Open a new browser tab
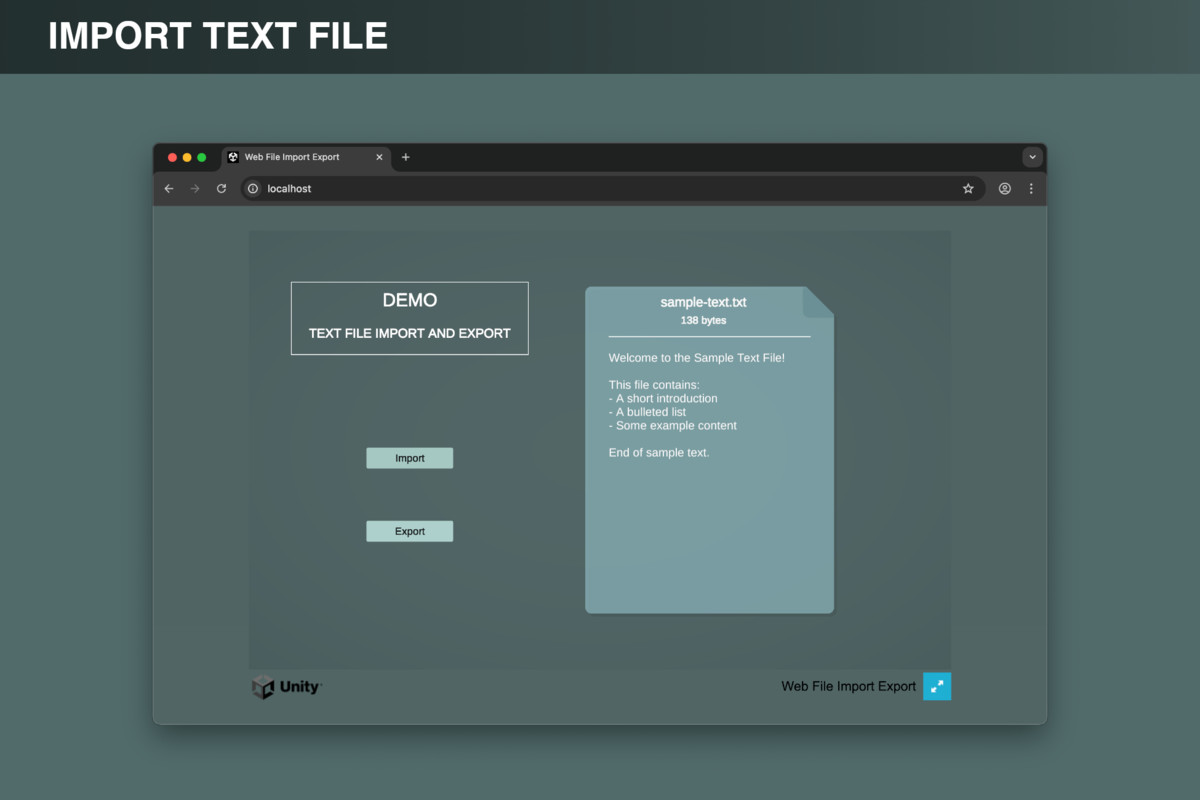The image size is (1200, 800). point(405,157)
